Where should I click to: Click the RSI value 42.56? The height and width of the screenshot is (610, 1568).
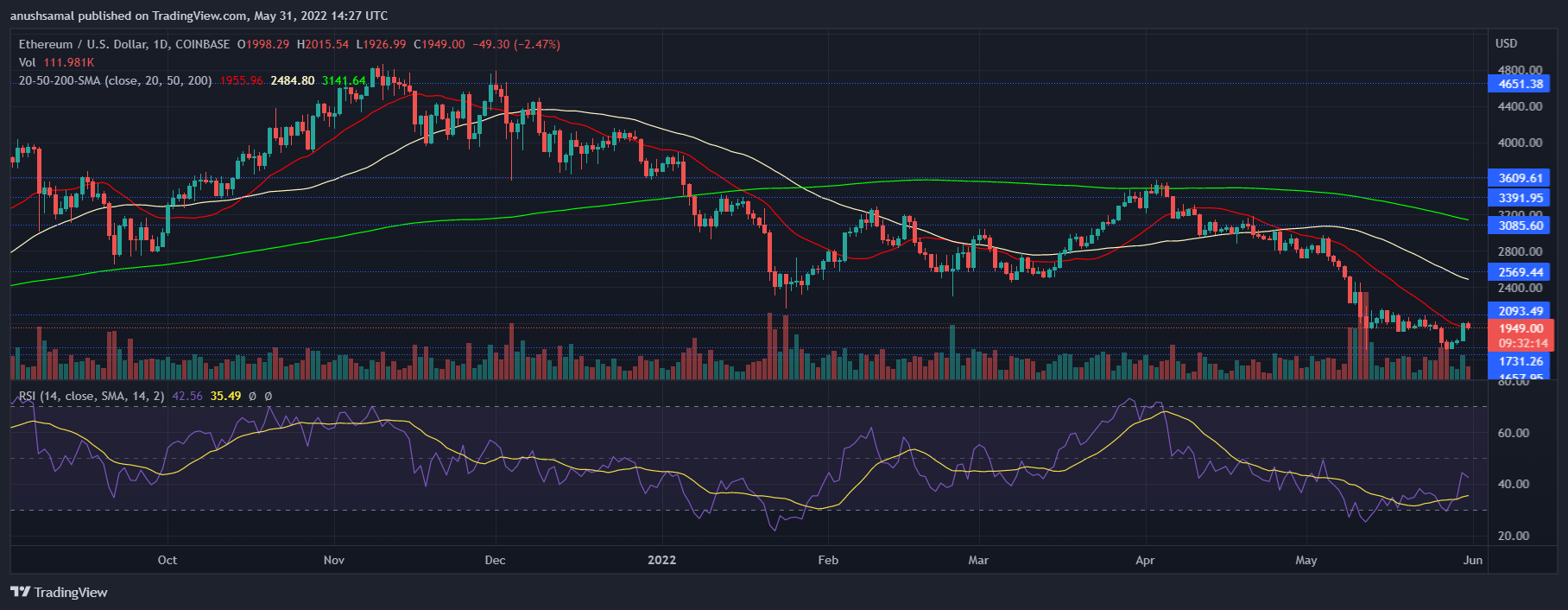[187, 396]
